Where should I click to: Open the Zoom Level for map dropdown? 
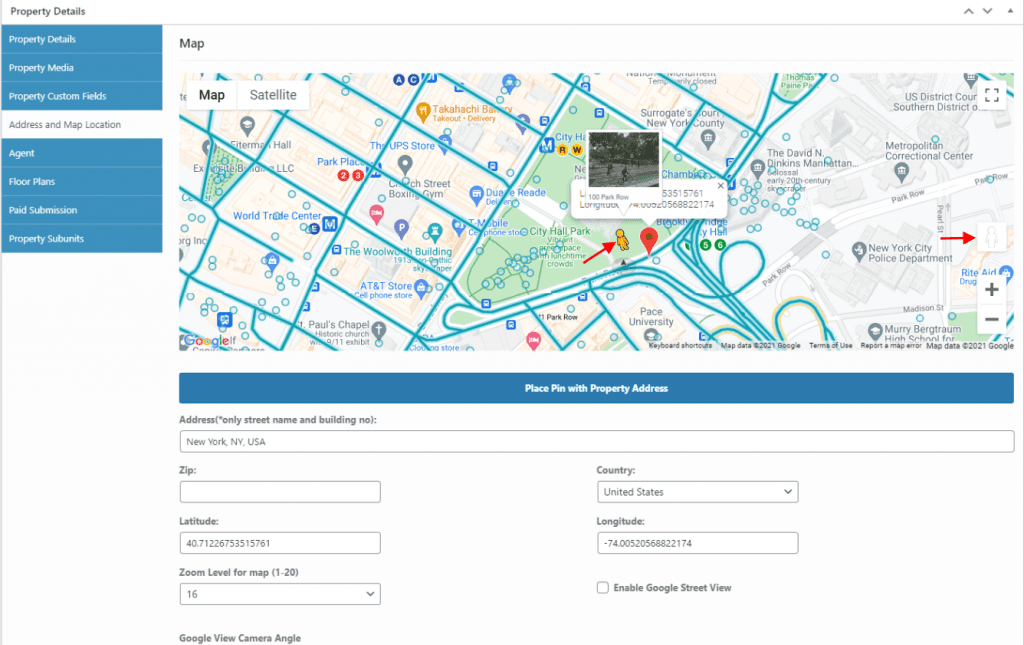(280, 594)
